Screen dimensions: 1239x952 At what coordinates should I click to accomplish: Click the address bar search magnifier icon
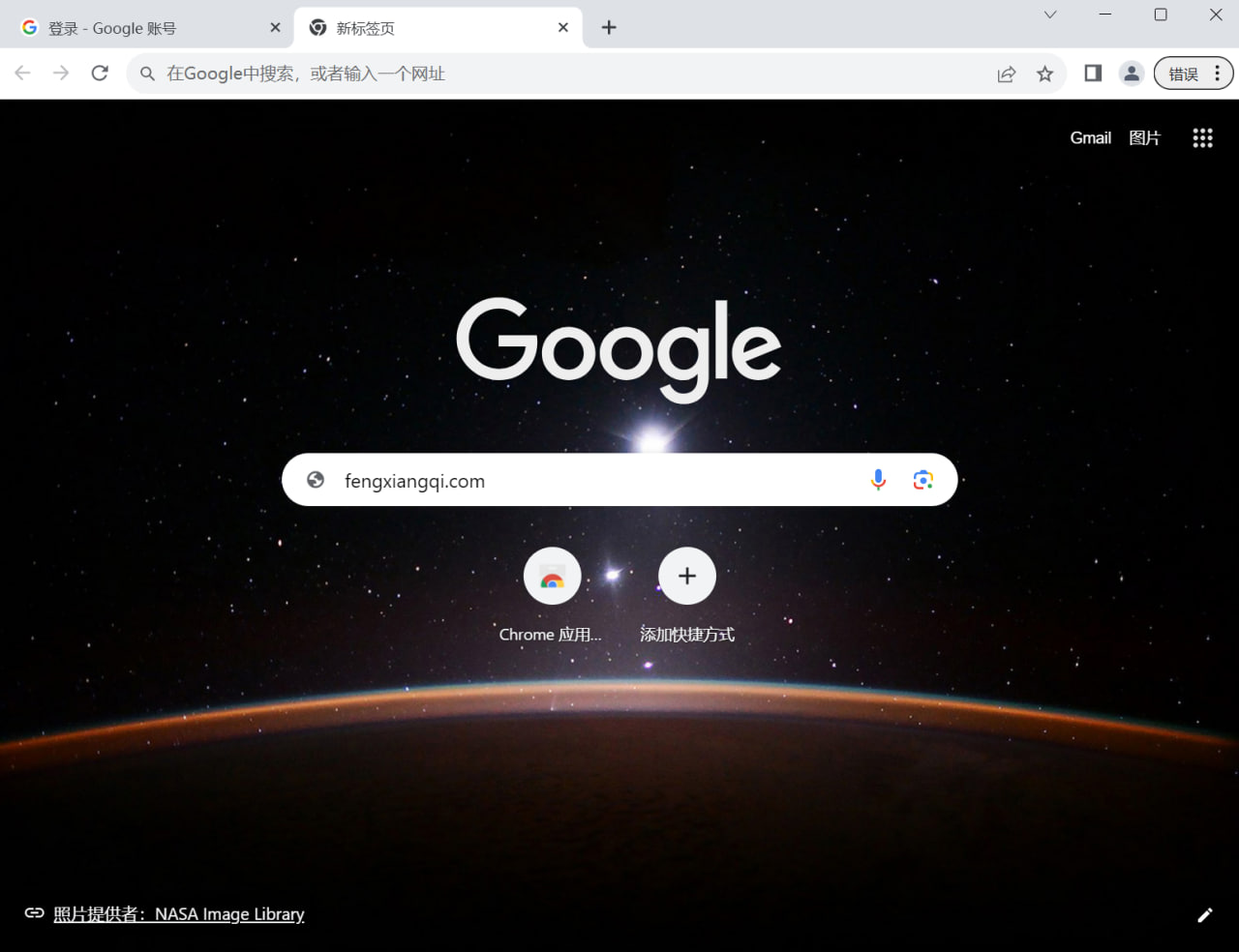coord(147,74)
